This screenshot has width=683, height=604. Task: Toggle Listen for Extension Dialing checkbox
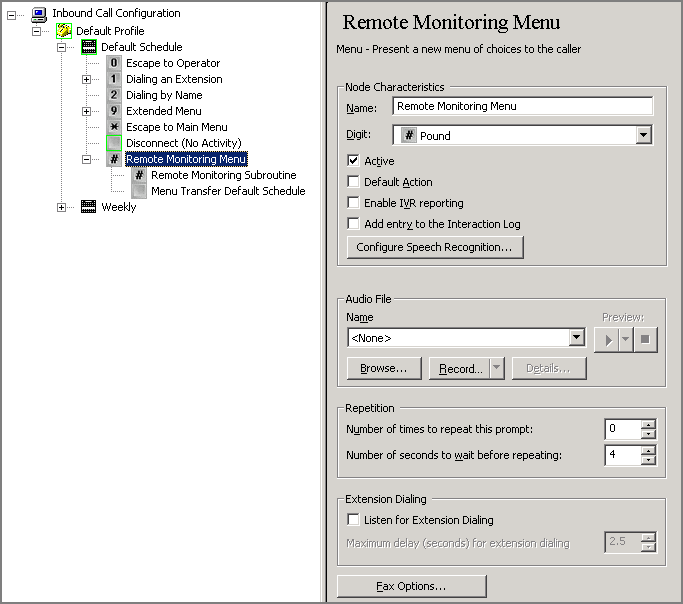(x=353, y=520)
